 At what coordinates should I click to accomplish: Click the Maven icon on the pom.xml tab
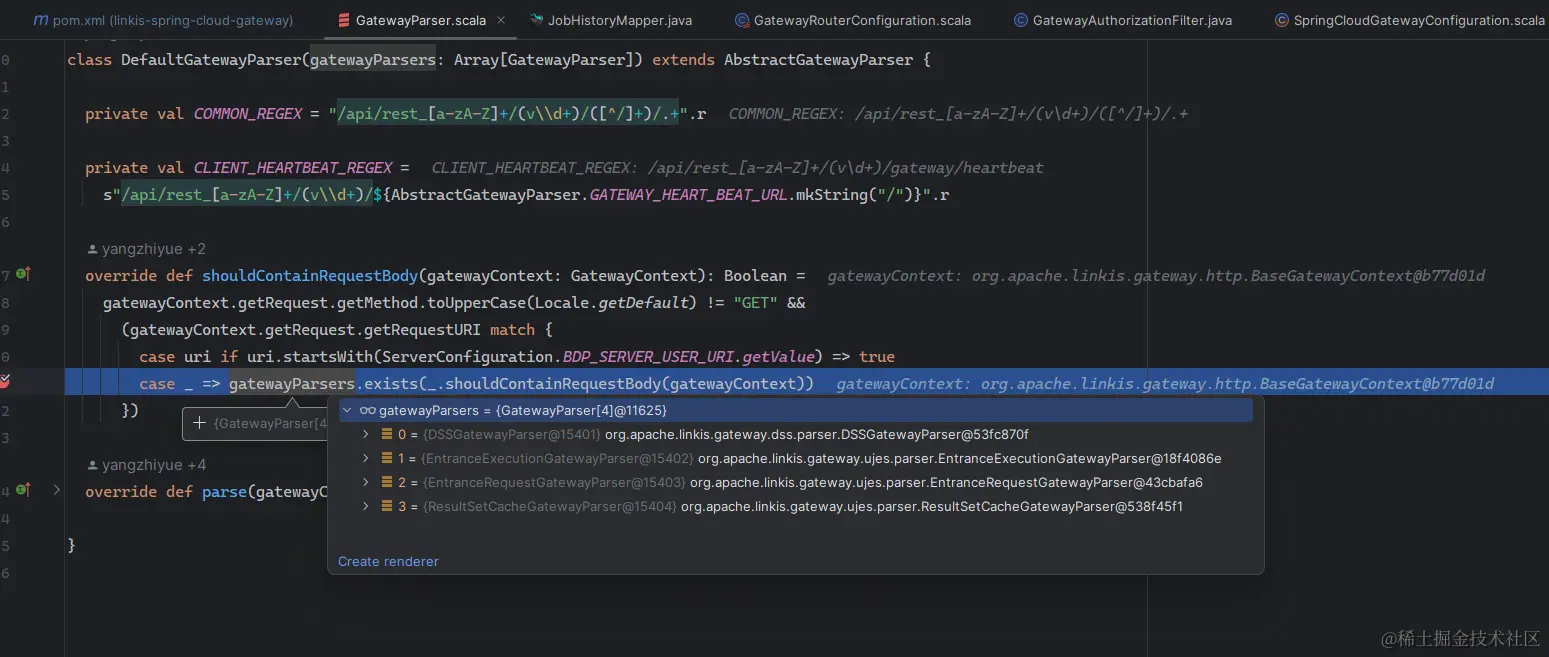(x=40, y=20)
